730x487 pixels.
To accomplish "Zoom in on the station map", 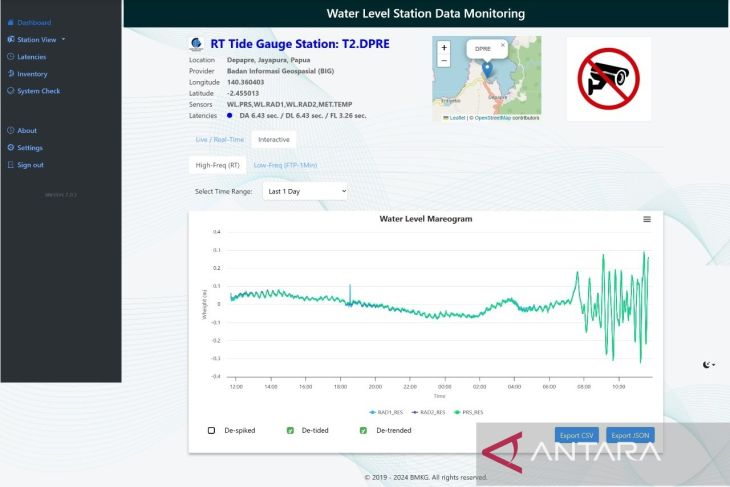I will point(444,47).
